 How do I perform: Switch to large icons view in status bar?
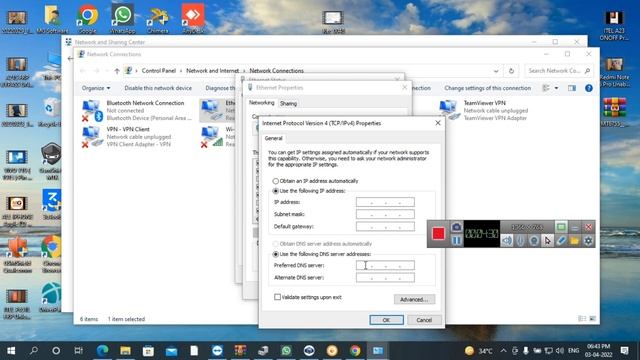(593, 318)
